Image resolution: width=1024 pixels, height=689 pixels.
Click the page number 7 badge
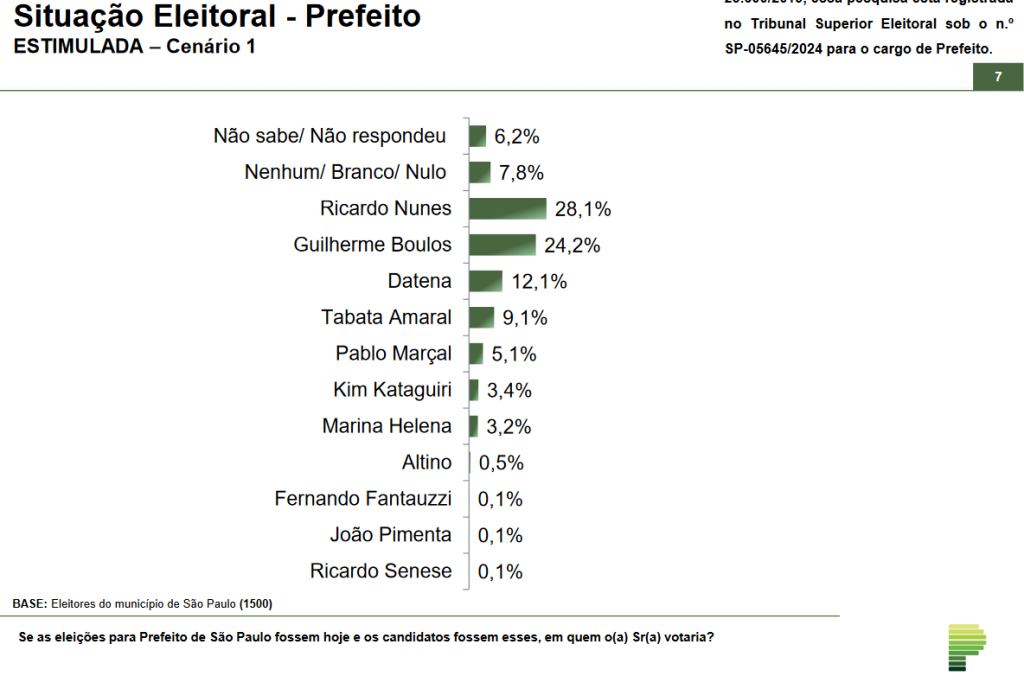(997, 77)
